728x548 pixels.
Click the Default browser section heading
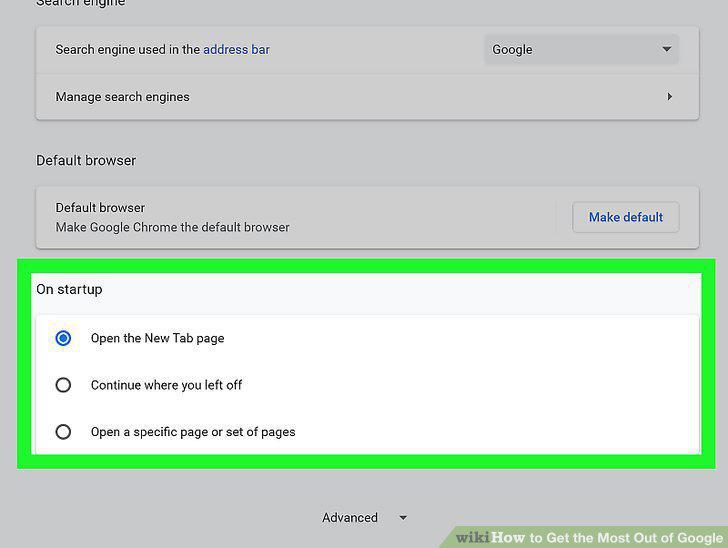pyautogui.click(x=86, y=160)
